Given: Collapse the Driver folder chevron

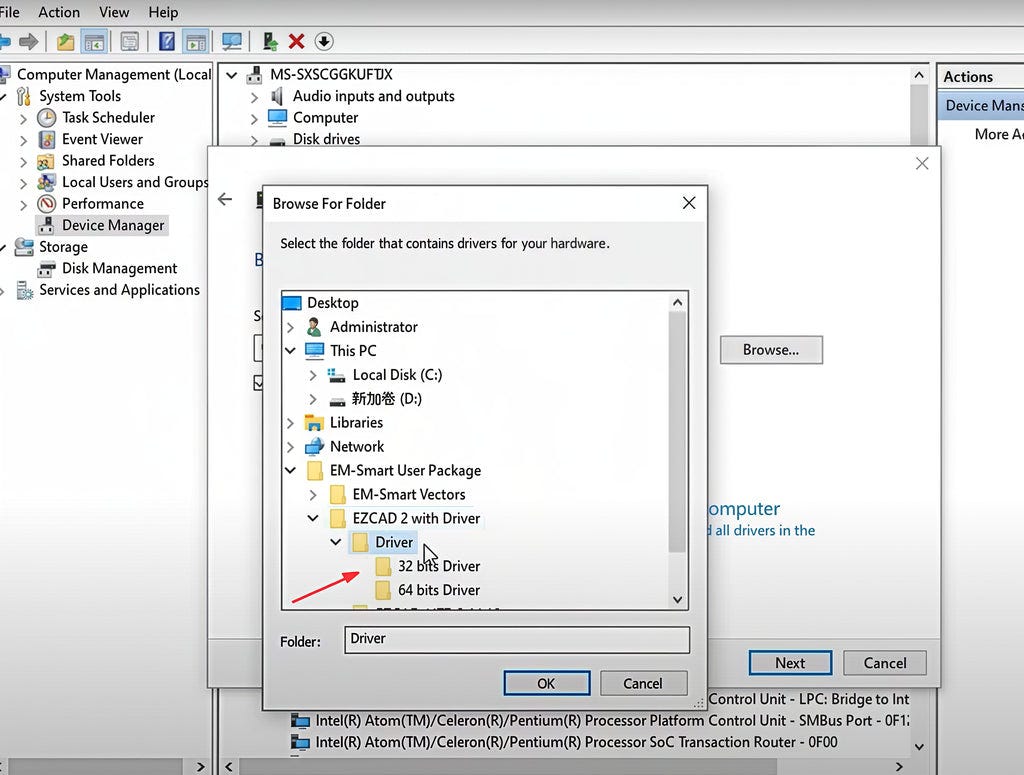Looking at the screenshot, I should pos(336,542).
